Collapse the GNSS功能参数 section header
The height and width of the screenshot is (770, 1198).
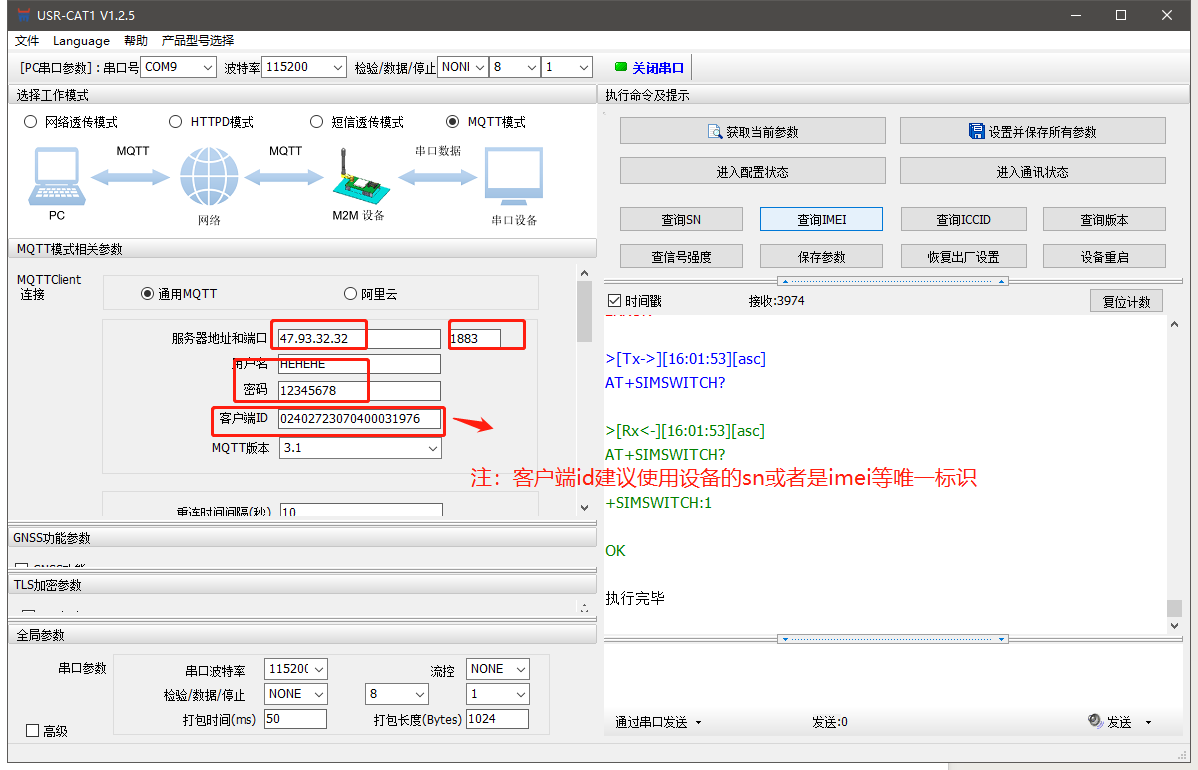[x=303, y=538]
